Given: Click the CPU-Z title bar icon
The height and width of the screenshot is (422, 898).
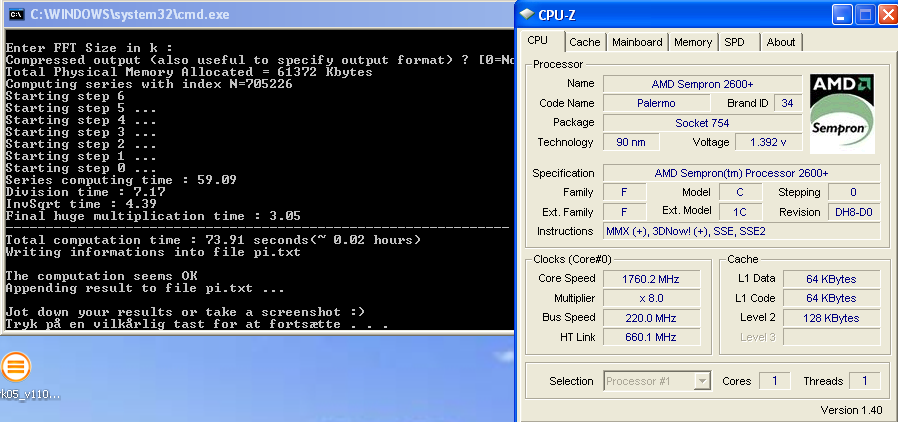Looking at the screenshot, I should 527,15.
